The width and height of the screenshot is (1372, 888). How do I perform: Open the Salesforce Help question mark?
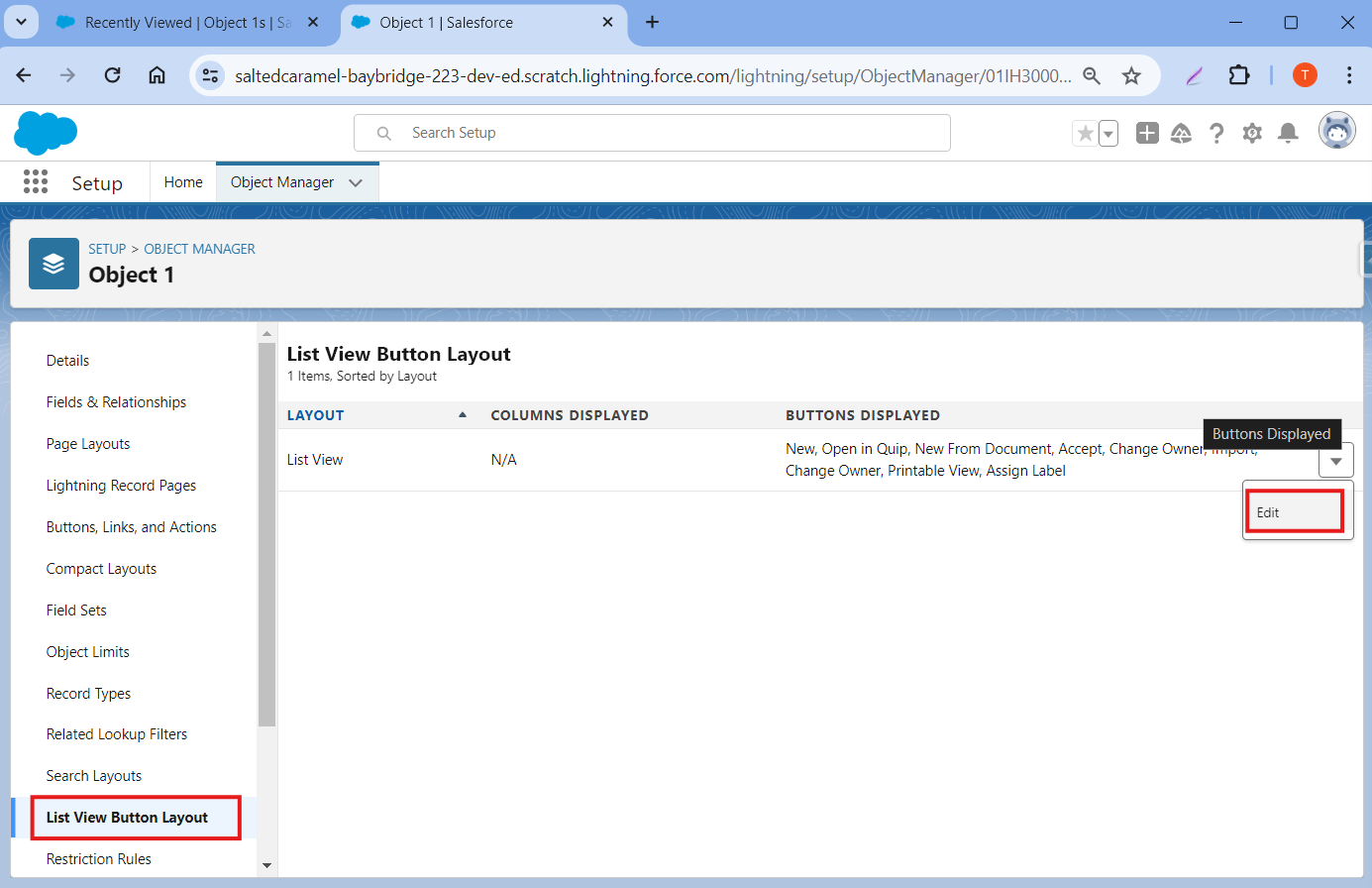(x=1216, y=133)
